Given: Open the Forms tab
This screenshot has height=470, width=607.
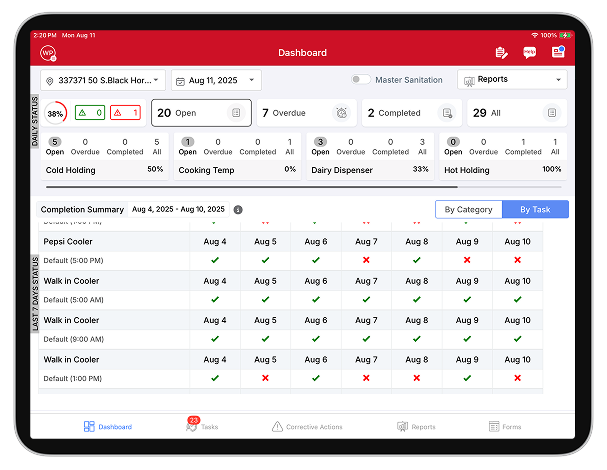Looking at the screenshot, I should point(505,426).
